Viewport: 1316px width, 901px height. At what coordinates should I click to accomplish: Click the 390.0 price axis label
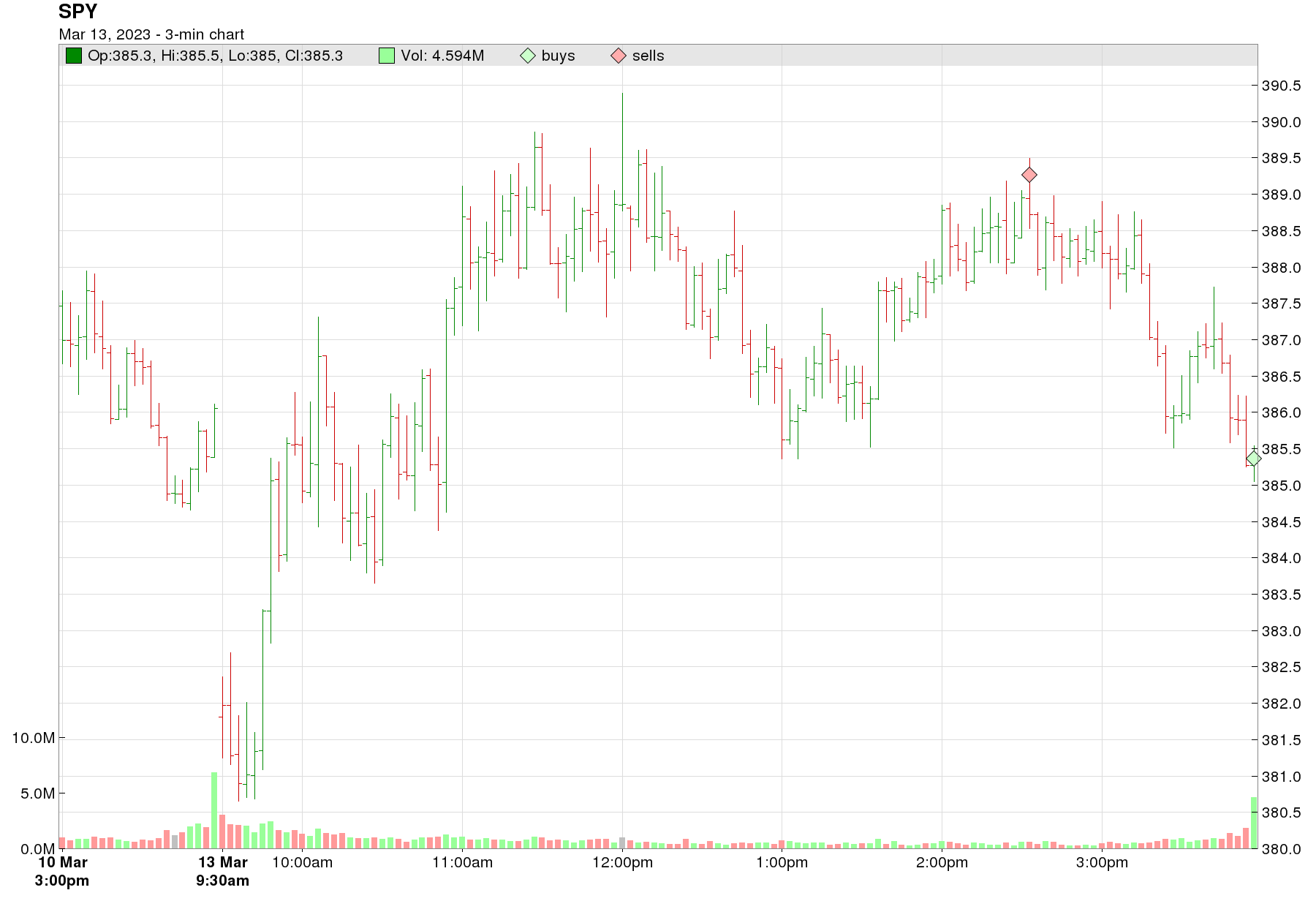click(1282, 122)
